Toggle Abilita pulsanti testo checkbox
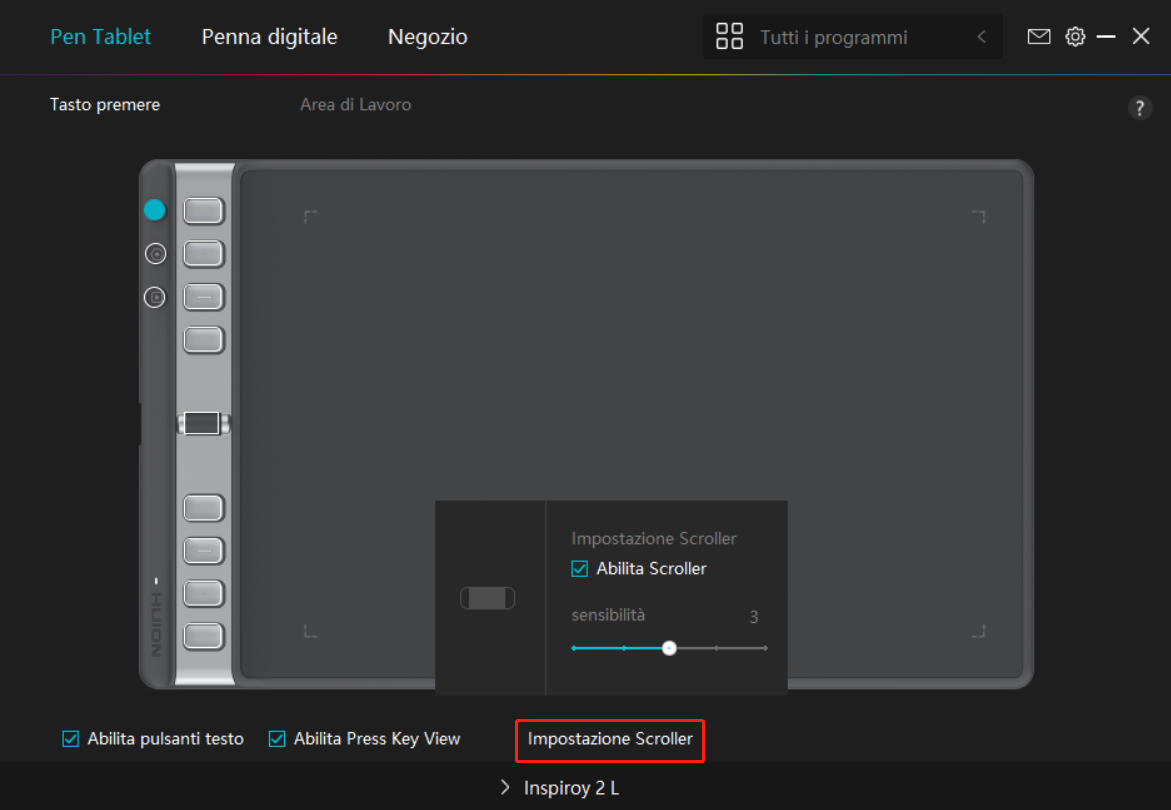1171x810 pixels. click(70, 739)
